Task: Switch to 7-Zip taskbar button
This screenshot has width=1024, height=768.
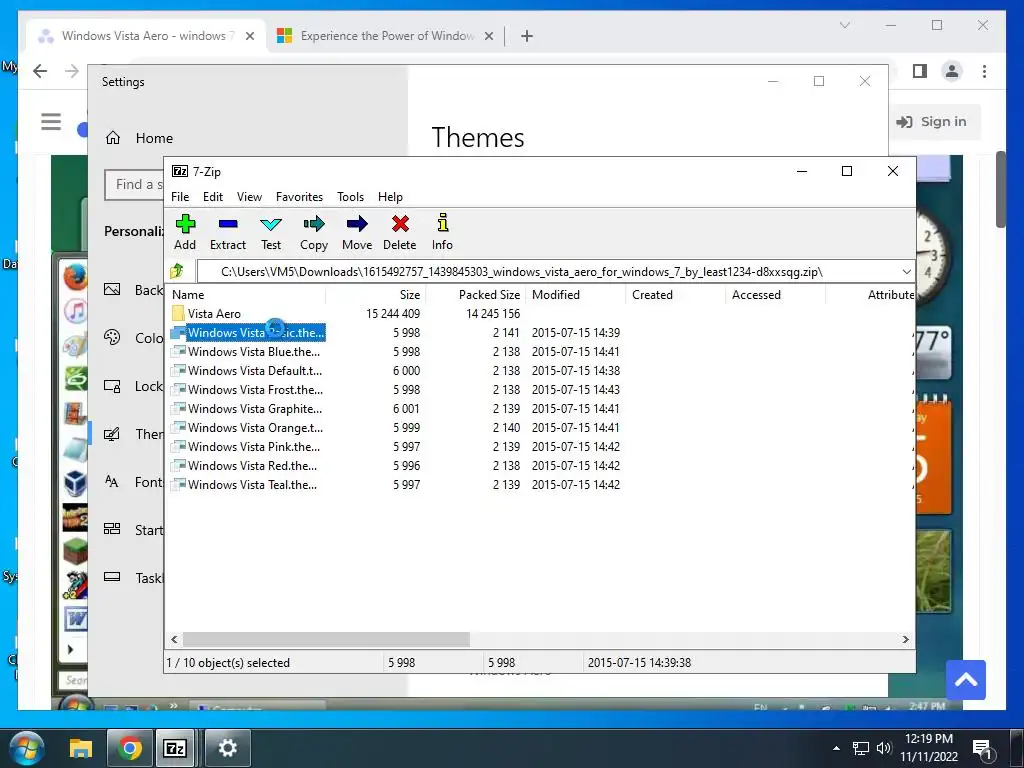Action: [174, 748]
